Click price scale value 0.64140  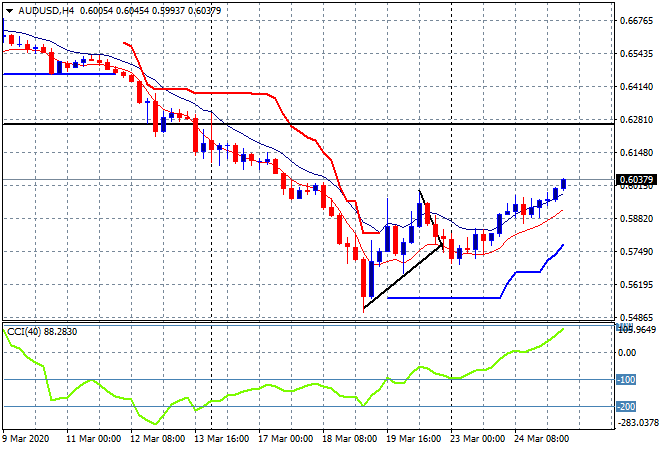(636, 87)
